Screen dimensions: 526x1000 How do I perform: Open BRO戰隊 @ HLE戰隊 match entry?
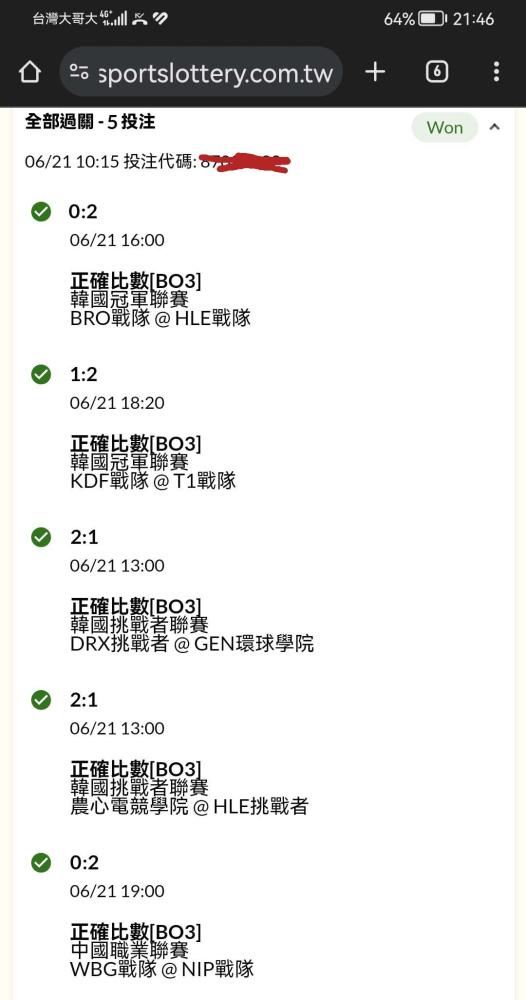[x=161, y=318]
